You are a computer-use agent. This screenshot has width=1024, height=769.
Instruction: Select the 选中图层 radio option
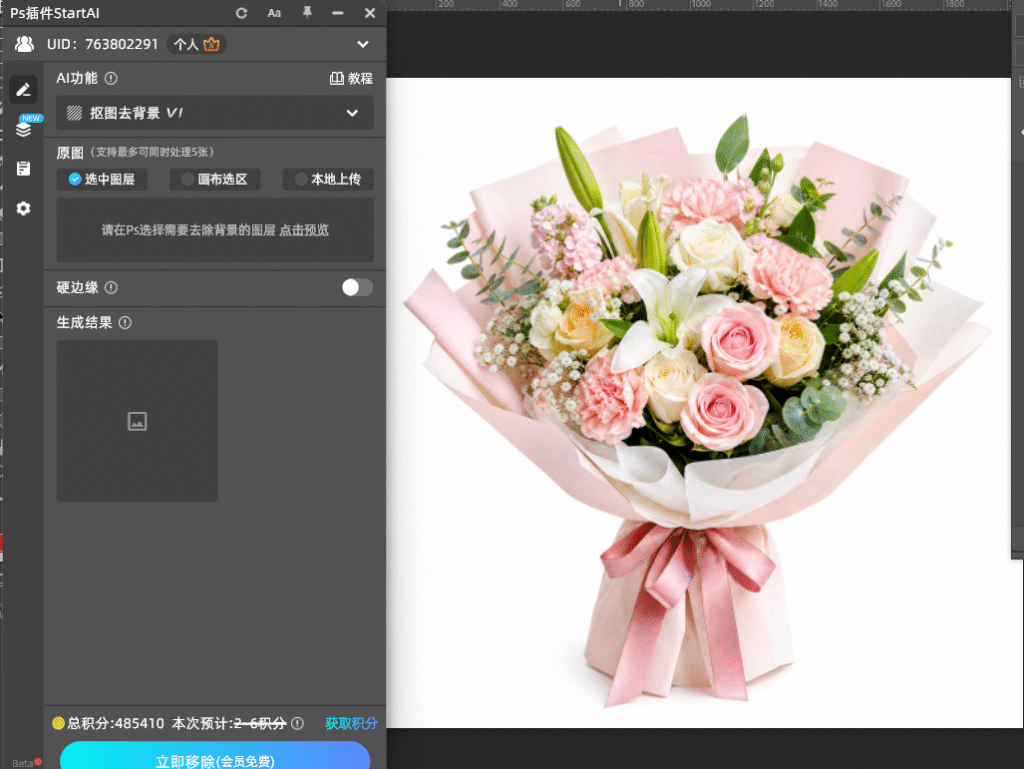(x=102, y=179)
